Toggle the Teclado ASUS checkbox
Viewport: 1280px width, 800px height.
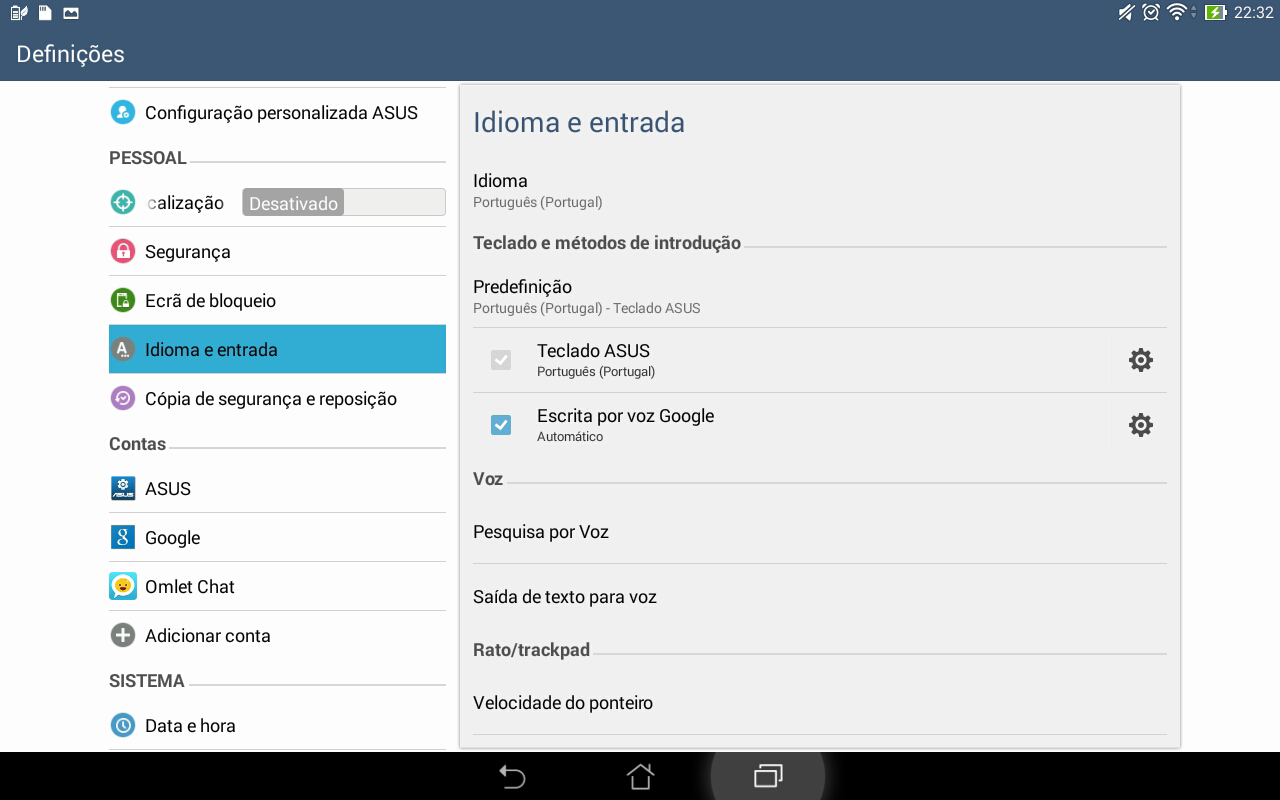coord(501,360)
